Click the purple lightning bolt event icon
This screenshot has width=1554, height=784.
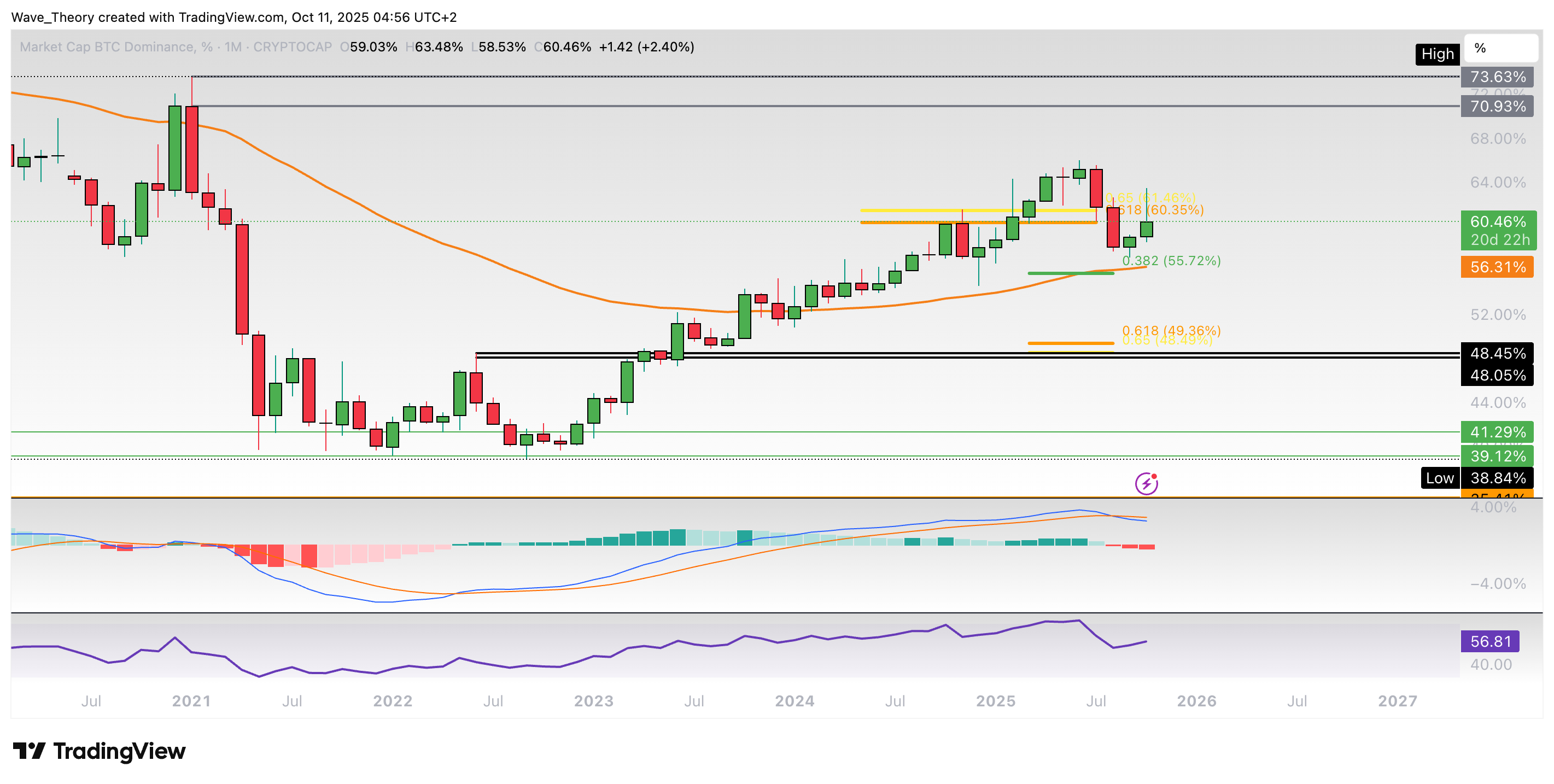click(x=1146, y=483)
